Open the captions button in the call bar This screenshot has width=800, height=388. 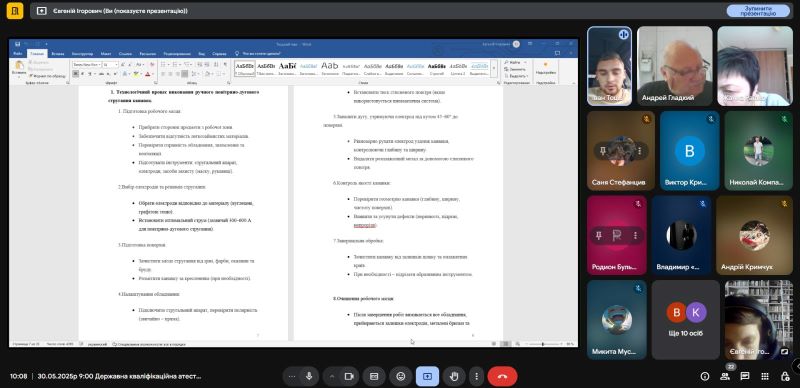[374, 376]
